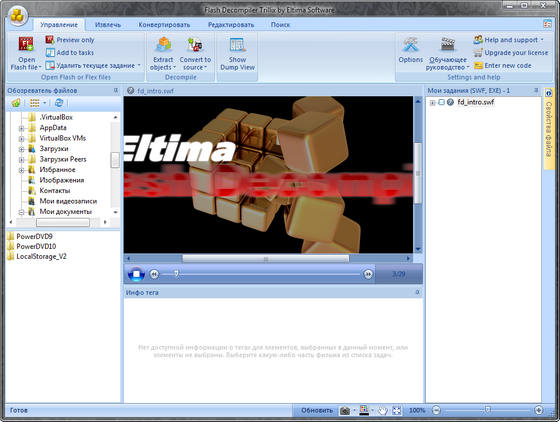The height and width of the screenshot is (422, 560).
Task: Open the Редактировать tab
Action: click(x=231, y=25)
